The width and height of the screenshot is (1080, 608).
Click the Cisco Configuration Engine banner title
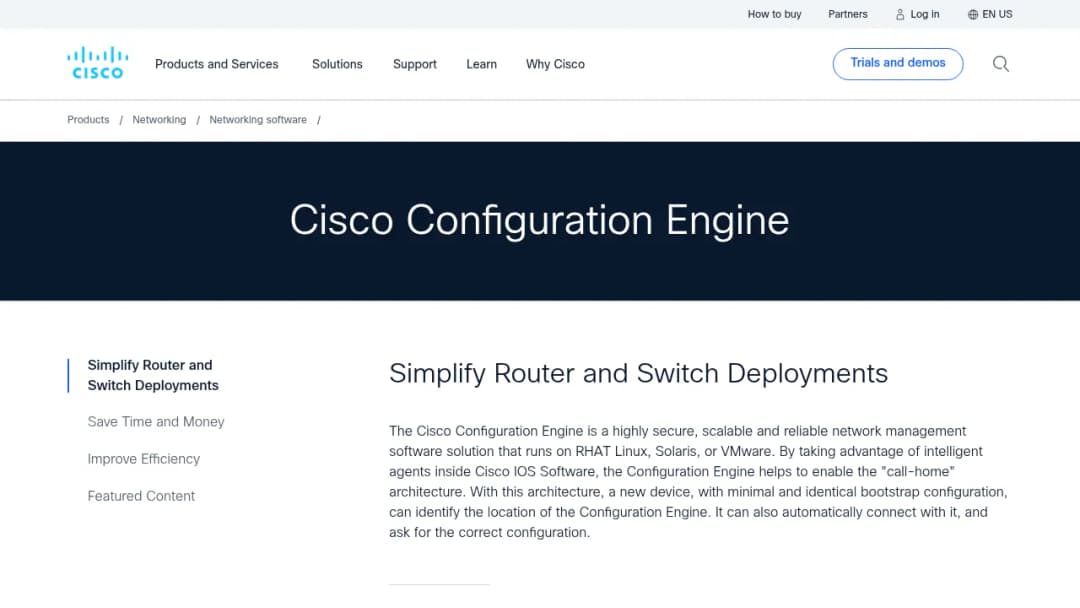(539, 220)
